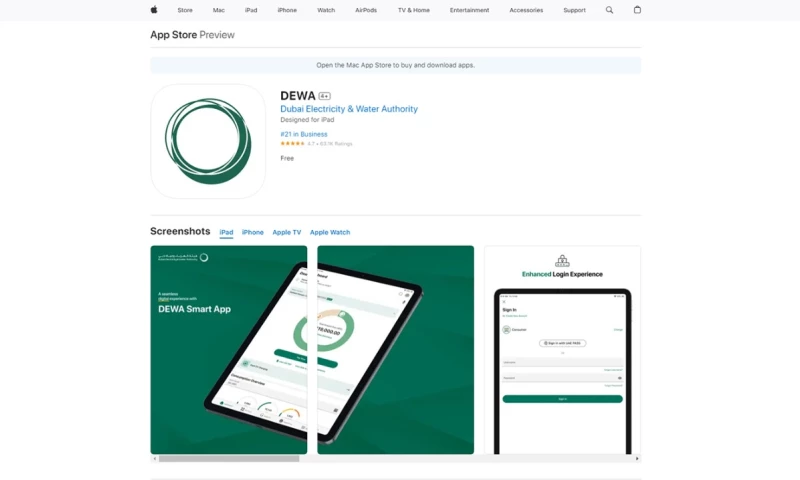This screenshot has width=800, height=480.
Task: Open the search magnifier icon
Action: point(609,10)
